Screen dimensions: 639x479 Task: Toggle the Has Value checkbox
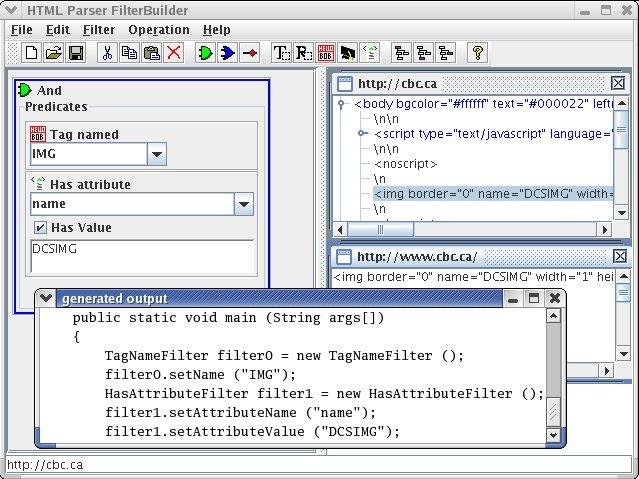tap(40, 227)
